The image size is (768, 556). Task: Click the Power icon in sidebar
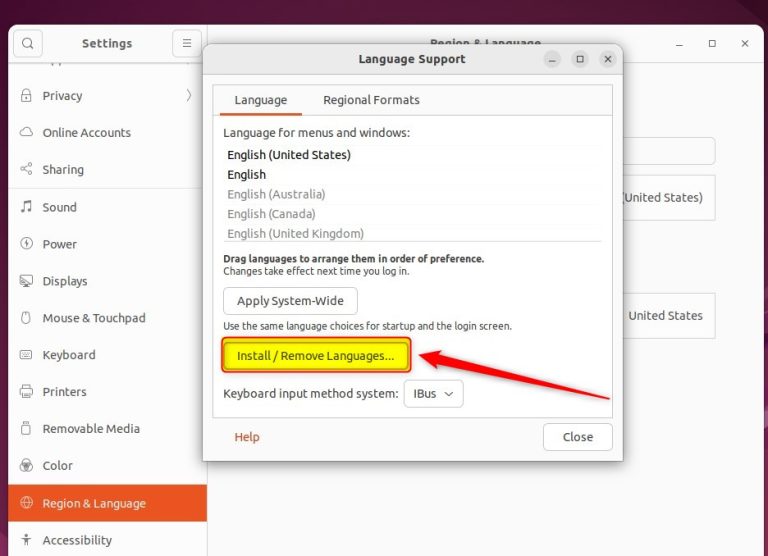26,243
